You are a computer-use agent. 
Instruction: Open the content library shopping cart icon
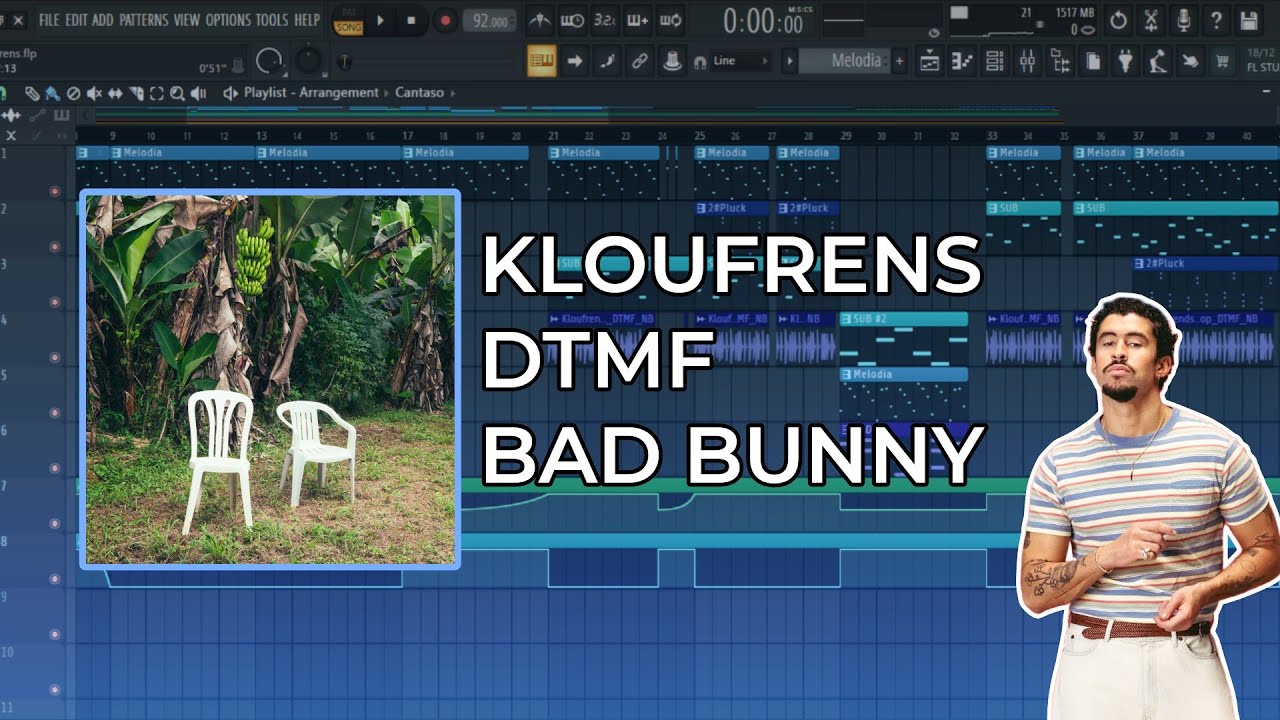click(x=1222, y=61)
